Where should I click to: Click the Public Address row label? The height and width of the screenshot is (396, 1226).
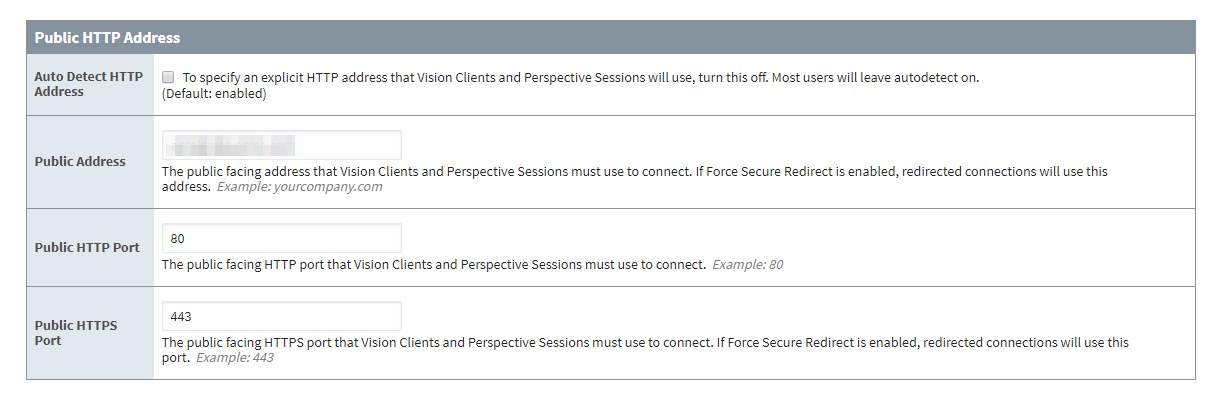pyautogui.click(x=80, y=162)
